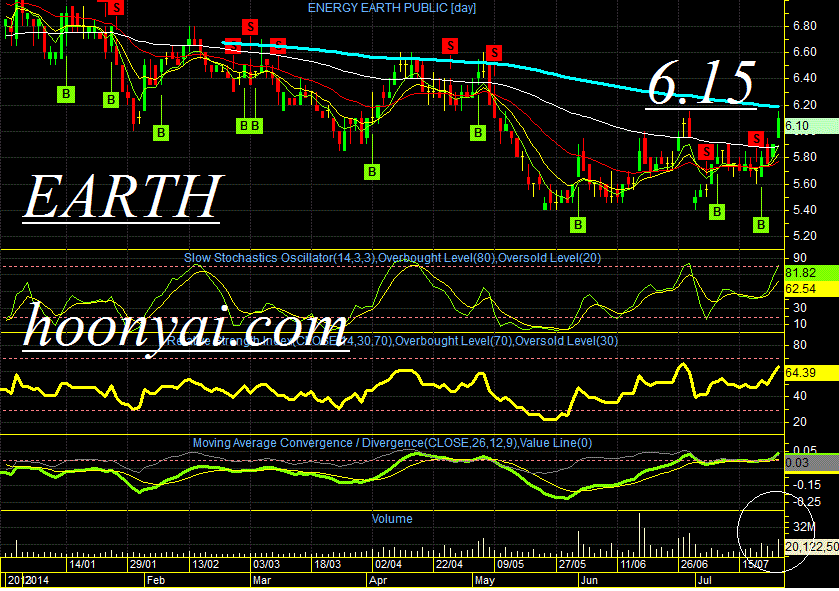Select the Jun month label
839x591 pixels.
[589, 580]
